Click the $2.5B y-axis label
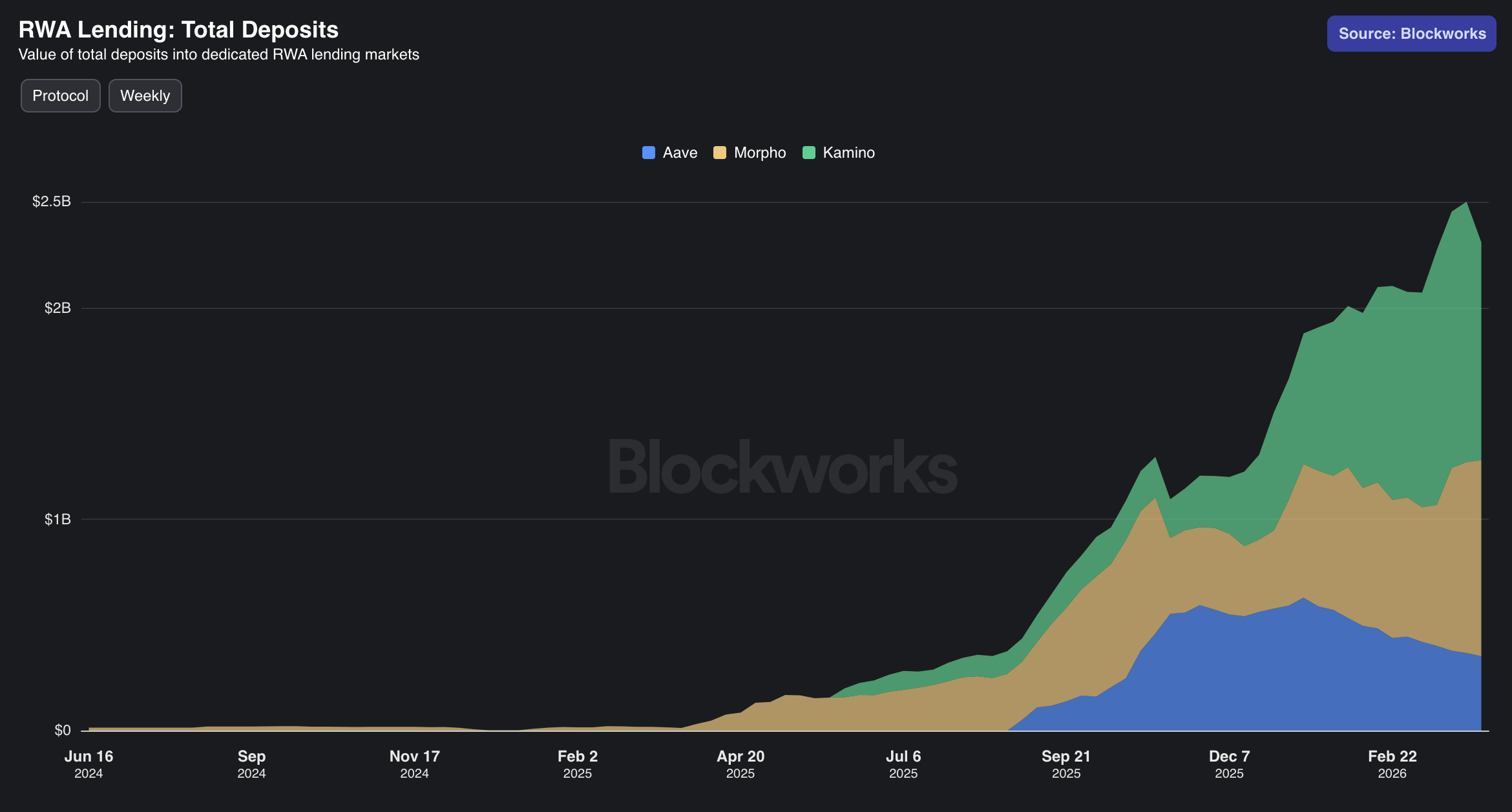The width and height of the screenshot is (1512, 812). [x=52, y=201]
